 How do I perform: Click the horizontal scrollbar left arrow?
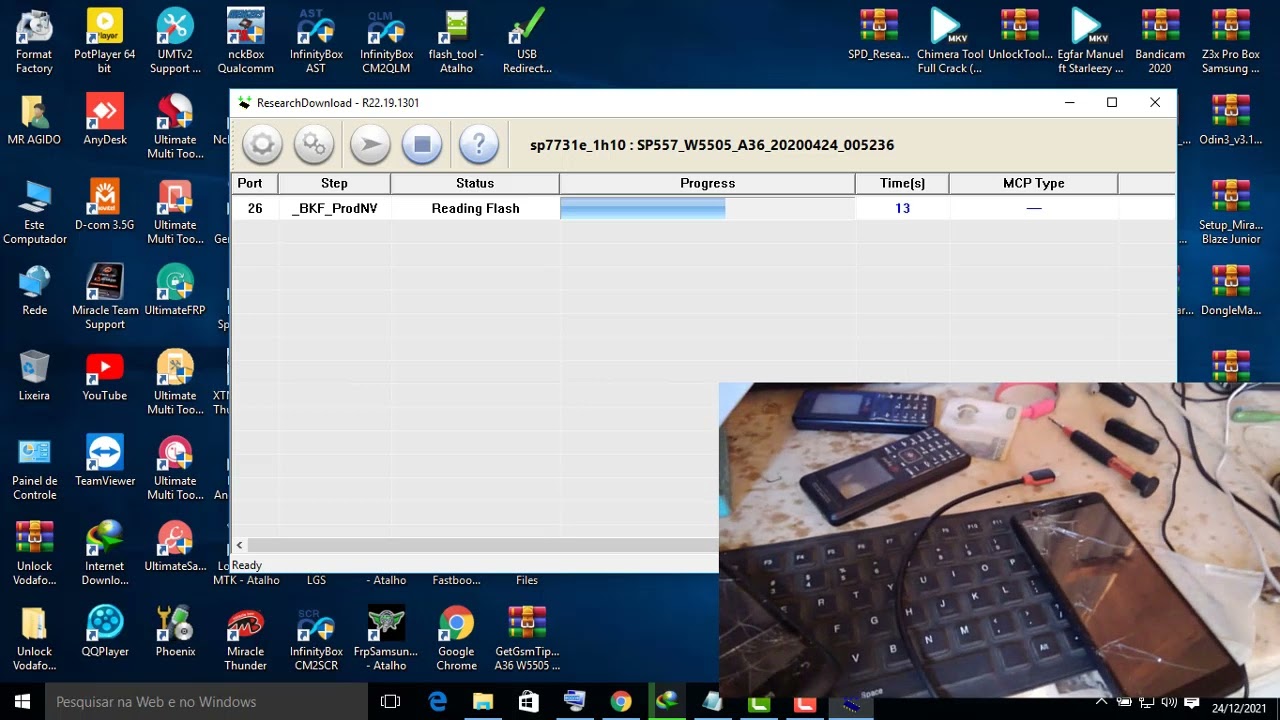pyautogui.click(x=239, y=545)
